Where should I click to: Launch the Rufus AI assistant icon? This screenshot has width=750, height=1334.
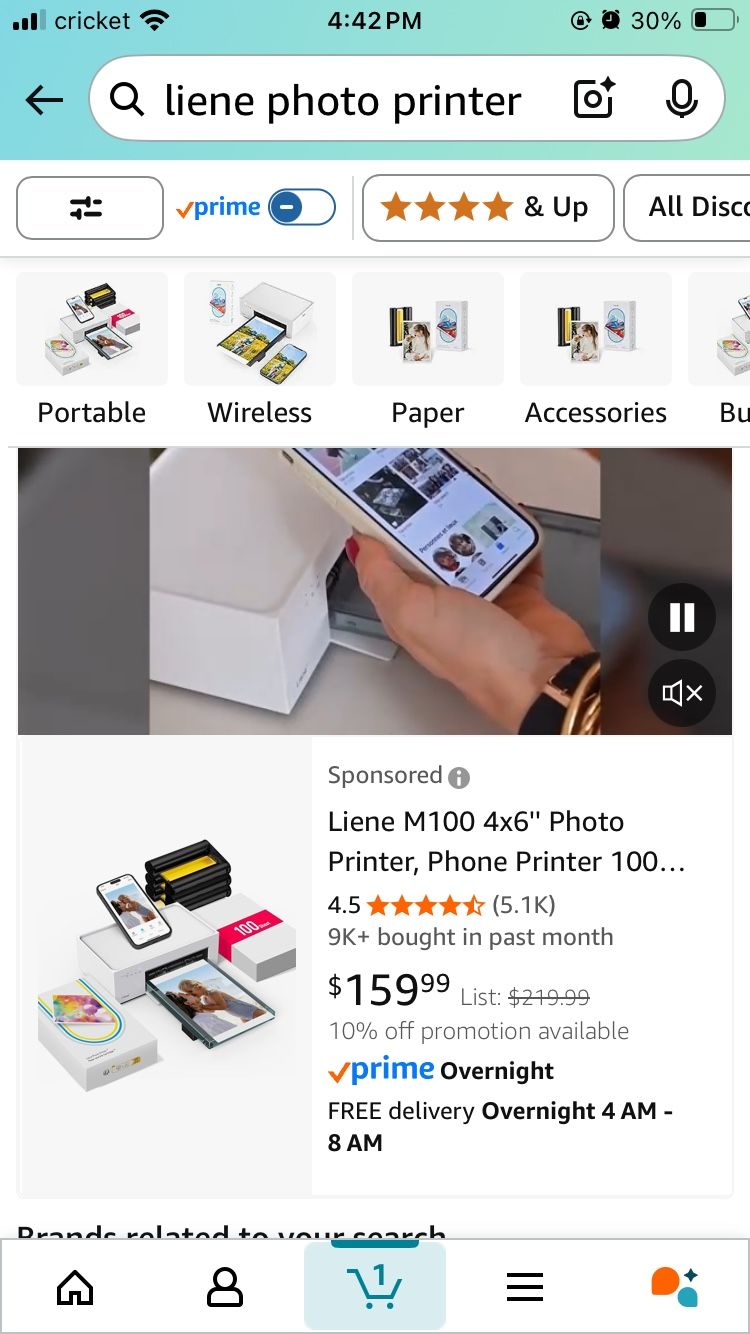675,1287
